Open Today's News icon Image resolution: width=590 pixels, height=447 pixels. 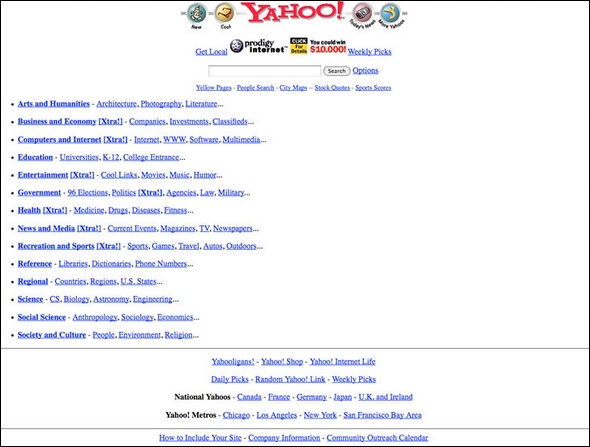coord(363,16)
